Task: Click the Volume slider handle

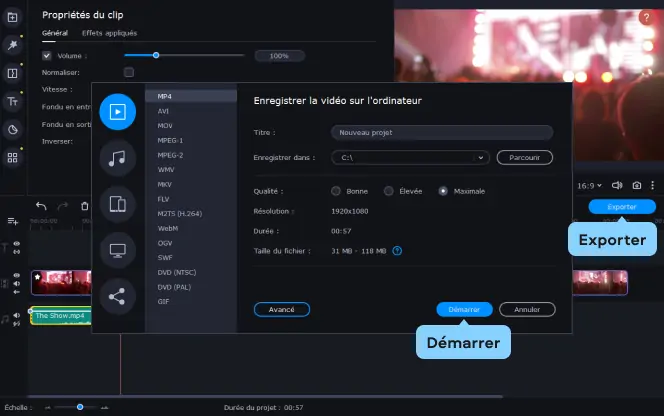Action: point(156,55)
